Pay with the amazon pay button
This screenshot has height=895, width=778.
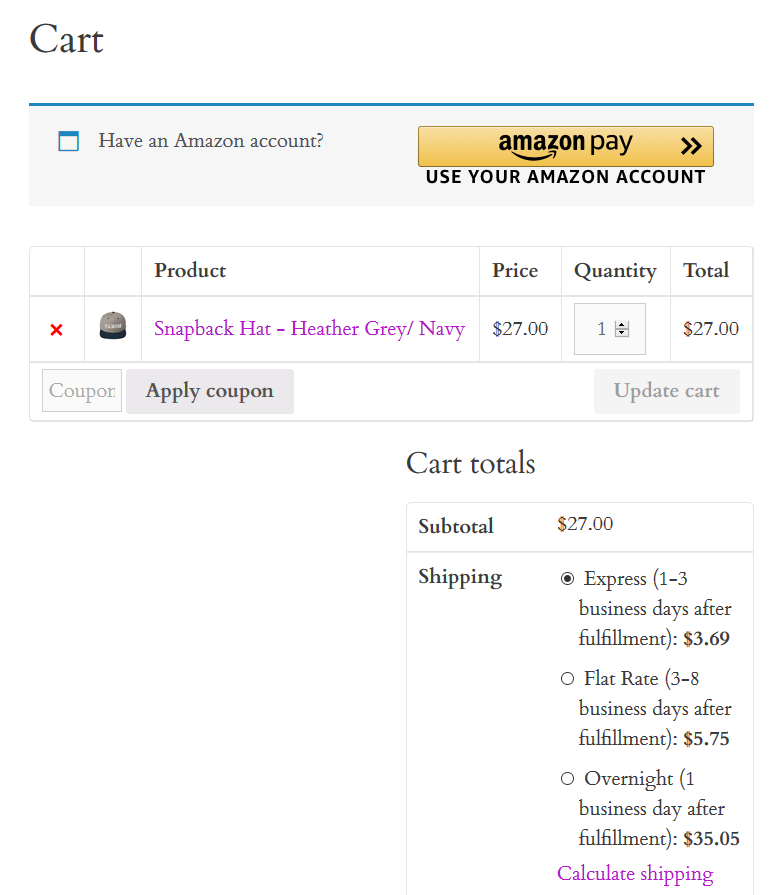click(566, 146)
